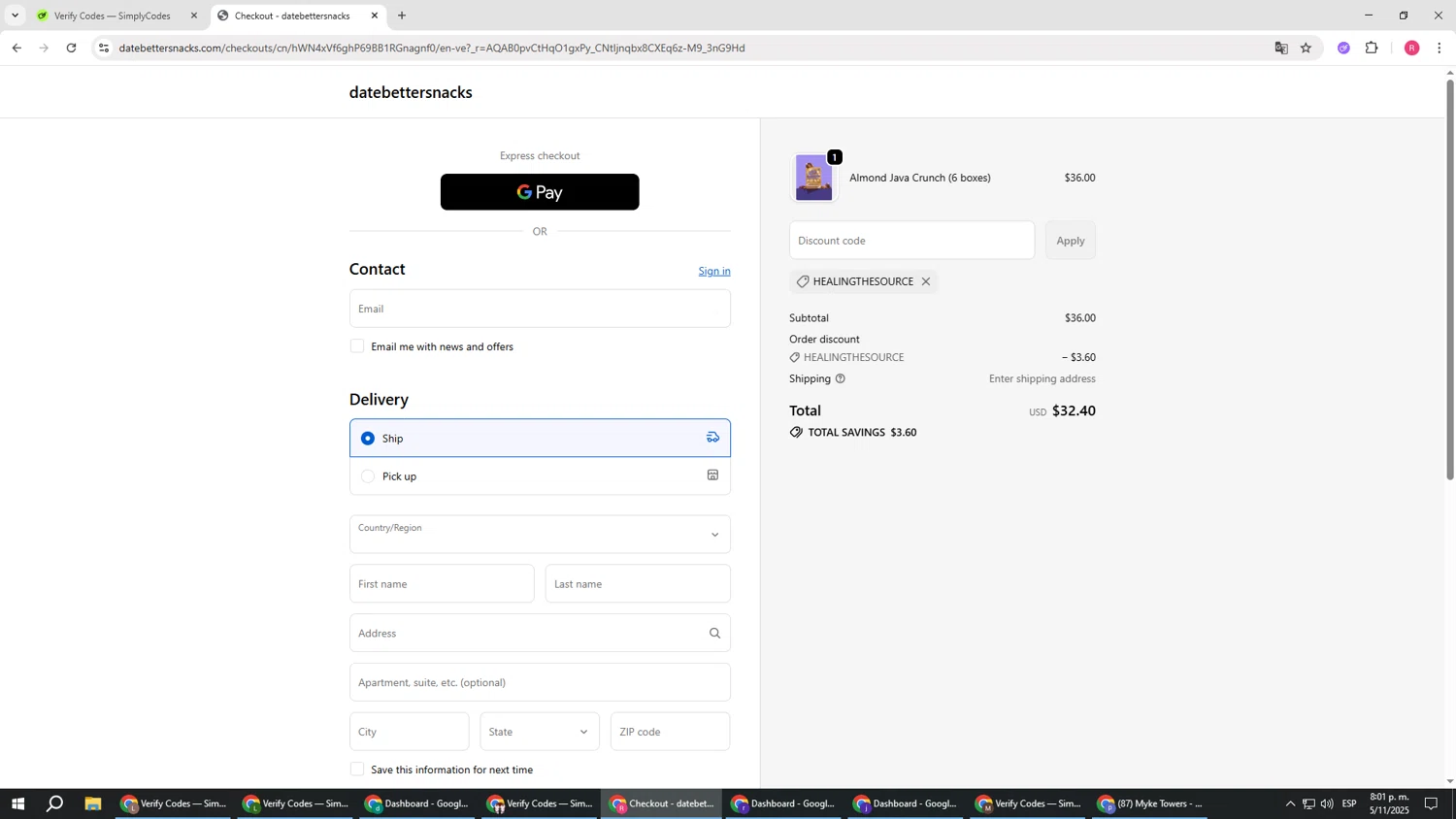Open the Sign in link
This screenshot has height=819, width=1456.
pyautogui.click(x=714, y=271)
